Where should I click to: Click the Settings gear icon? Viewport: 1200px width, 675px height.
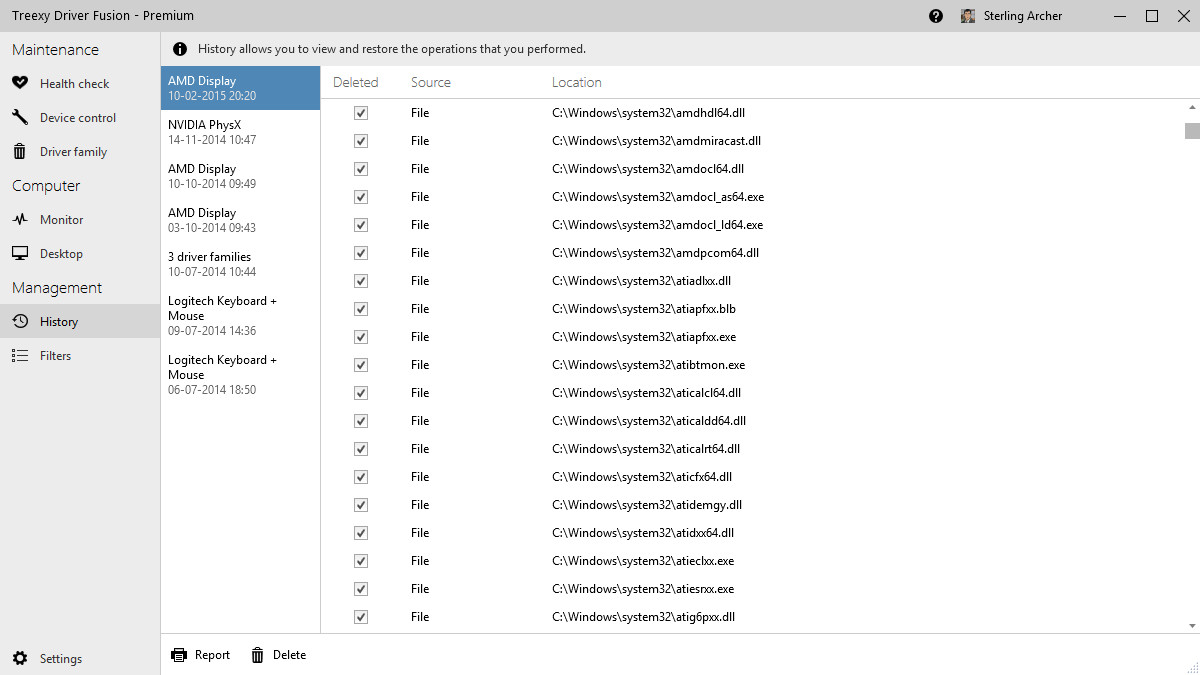20,659
